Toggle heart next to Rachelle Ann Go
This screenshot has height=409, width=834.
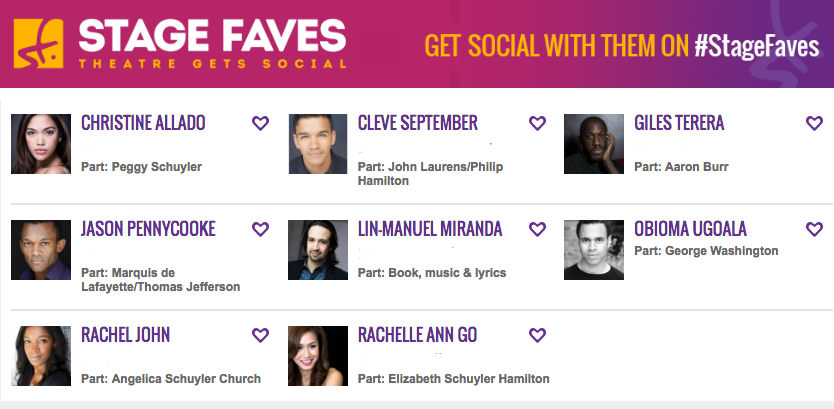point(537,335)
